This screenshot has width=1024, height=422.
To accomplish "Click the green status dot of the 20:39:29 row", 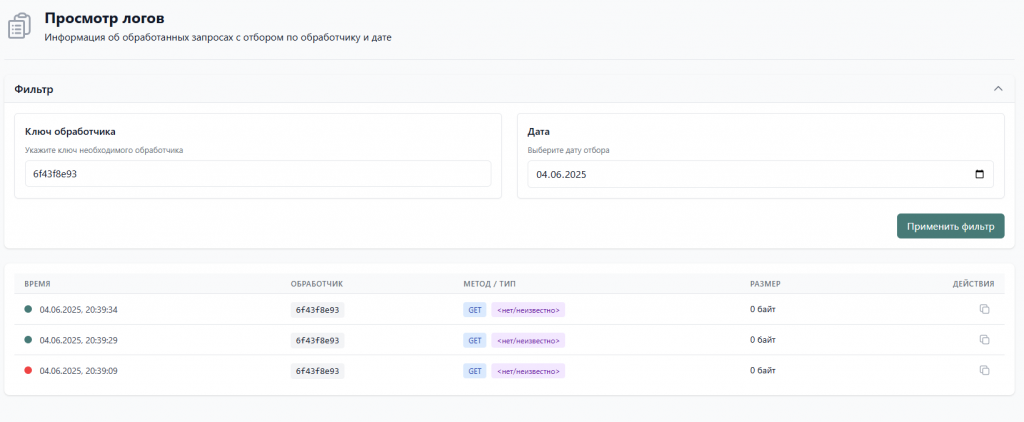I will pyautogui.click(x=28, y=340).
